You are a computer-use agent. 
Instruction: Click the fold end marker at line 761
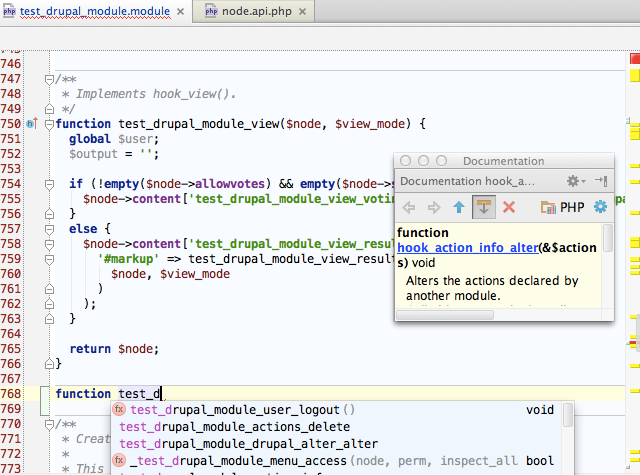coord(49,289)
